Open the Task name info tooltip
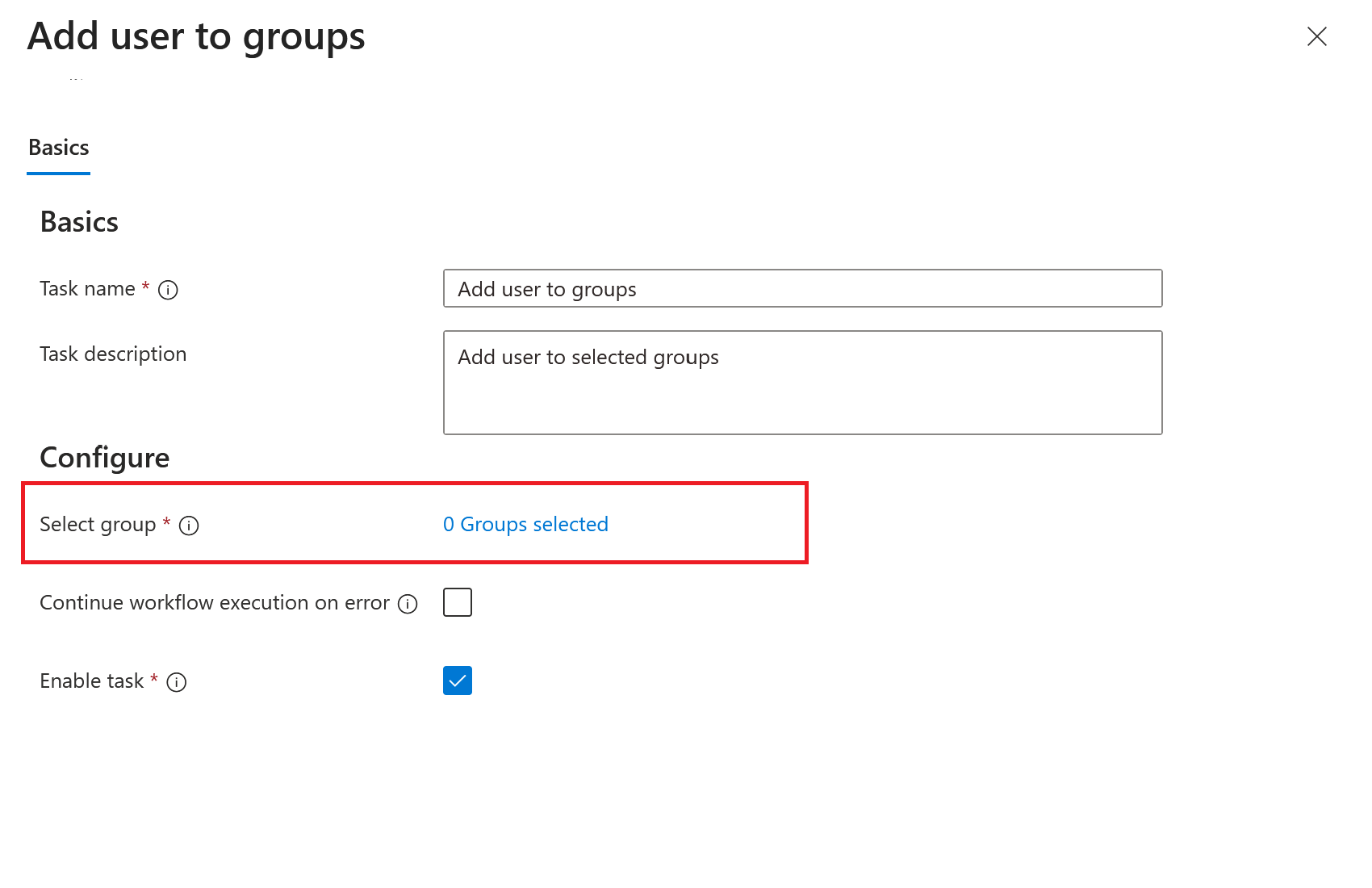 (168, 290)
